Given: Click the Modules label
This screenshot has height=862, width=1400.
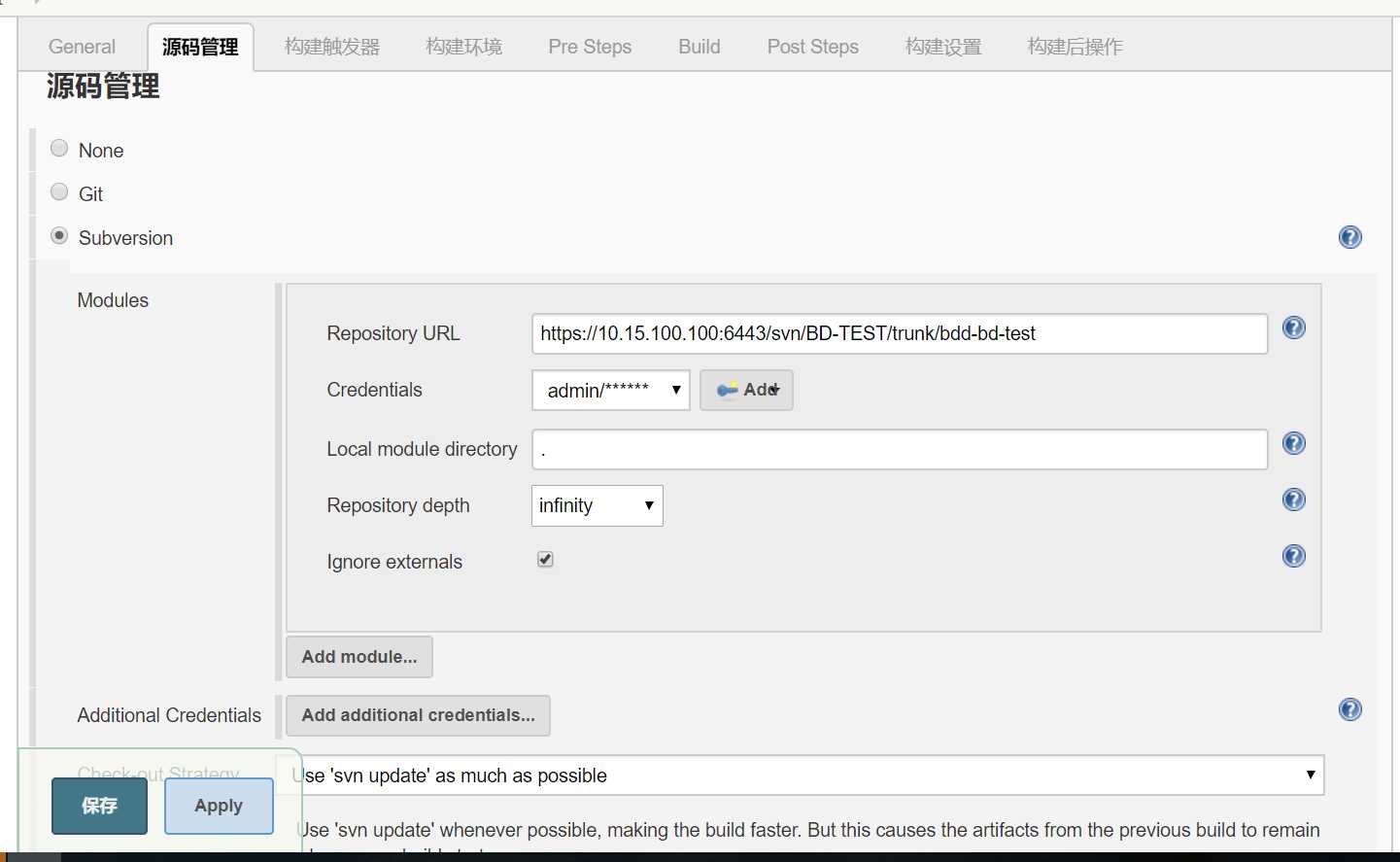Looking at the screenshot, I should pyautogui.click(x=113, y=300).
